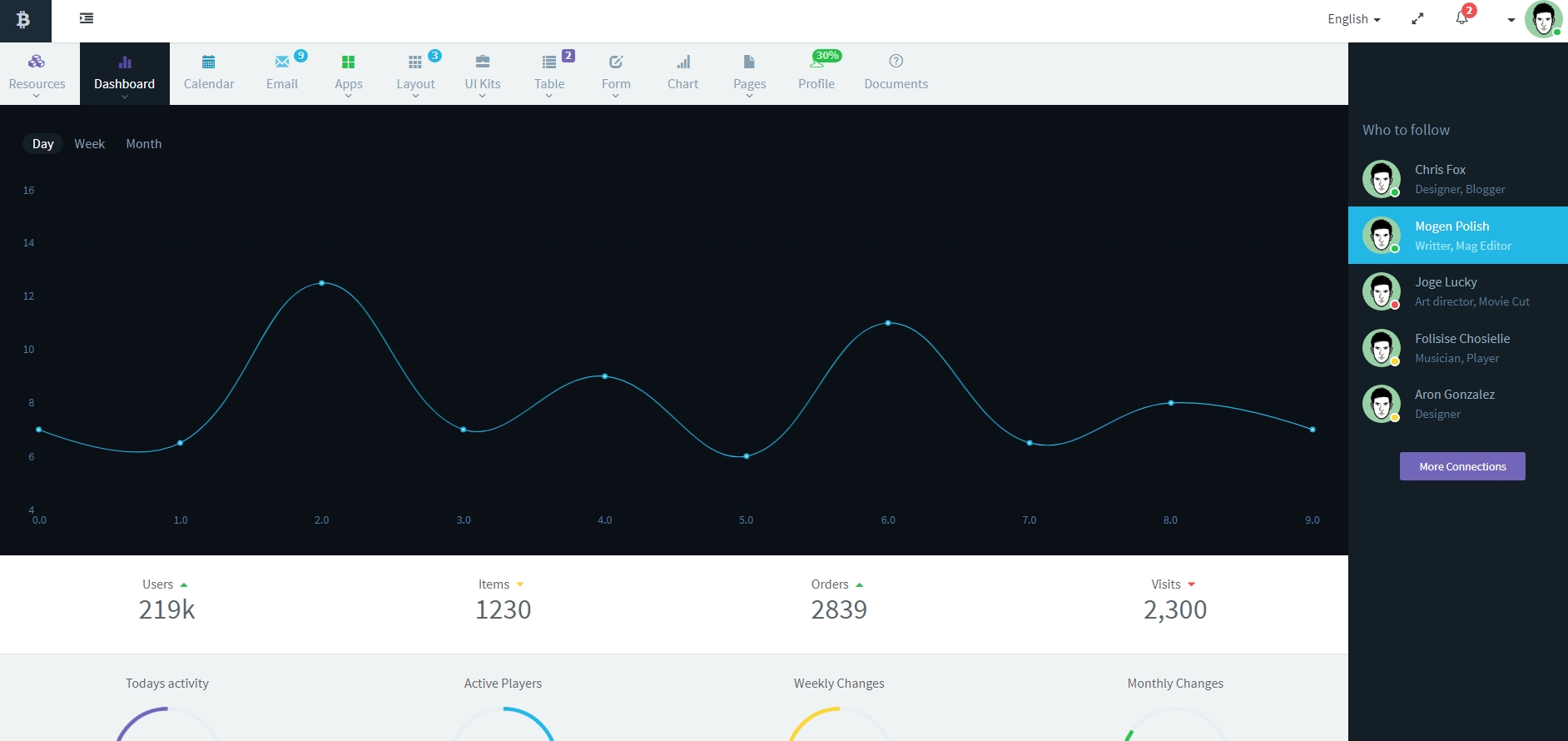Click the fullscreen expand icon
Image resolution: width=1568 pixels, height=741 pixels.
pyautogui.click(x=1417, y=18)
